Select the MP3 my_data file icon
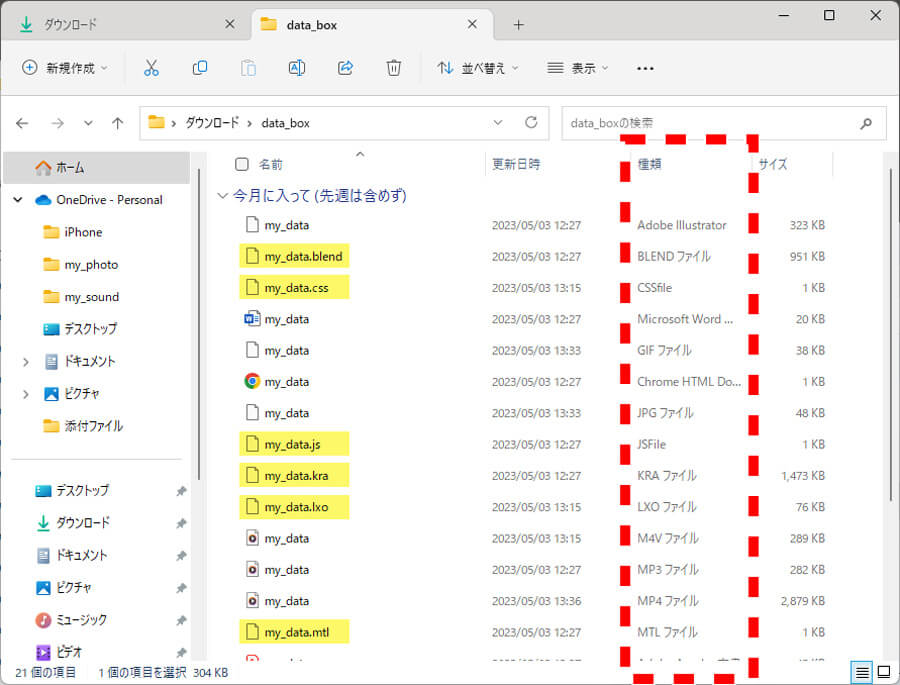900x685 pixels. click(x=252, y=570)
